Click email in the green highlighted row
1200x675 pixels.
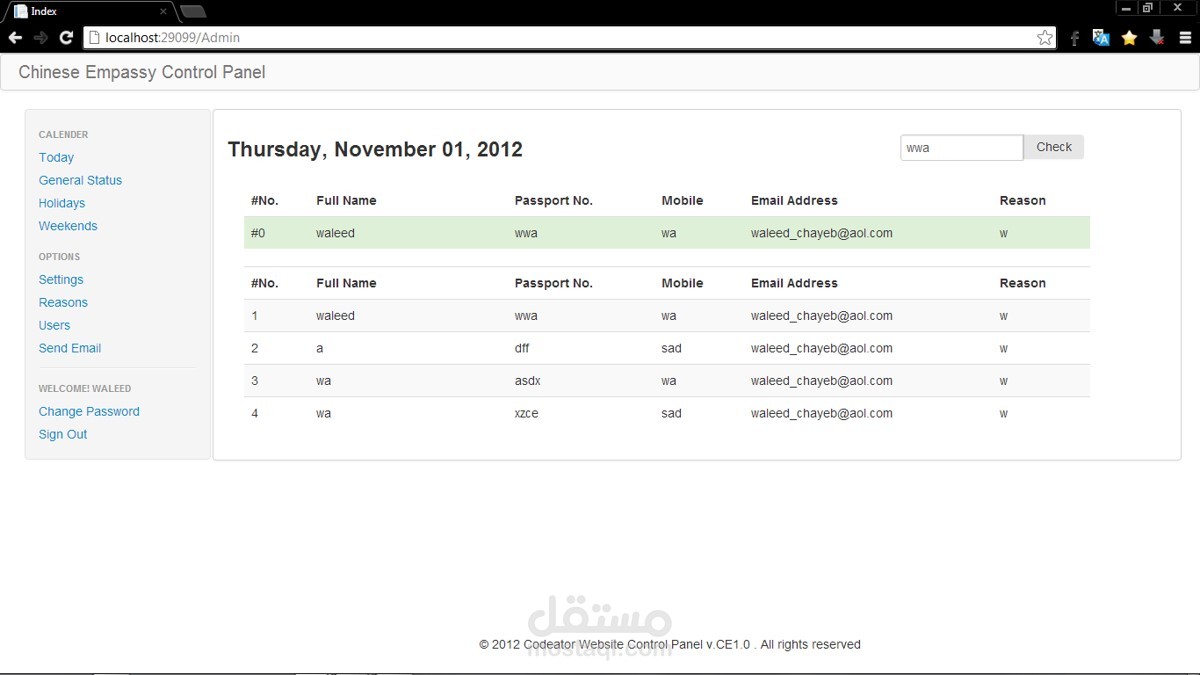tap(822, 233)
